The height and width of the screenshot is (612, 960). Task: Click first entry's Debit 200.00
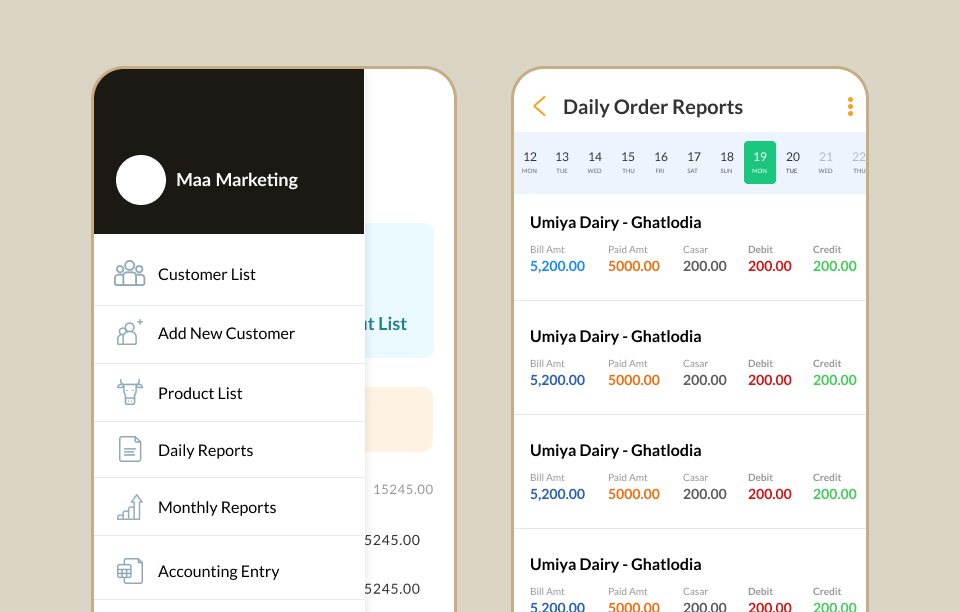click(x=770, y=266)
